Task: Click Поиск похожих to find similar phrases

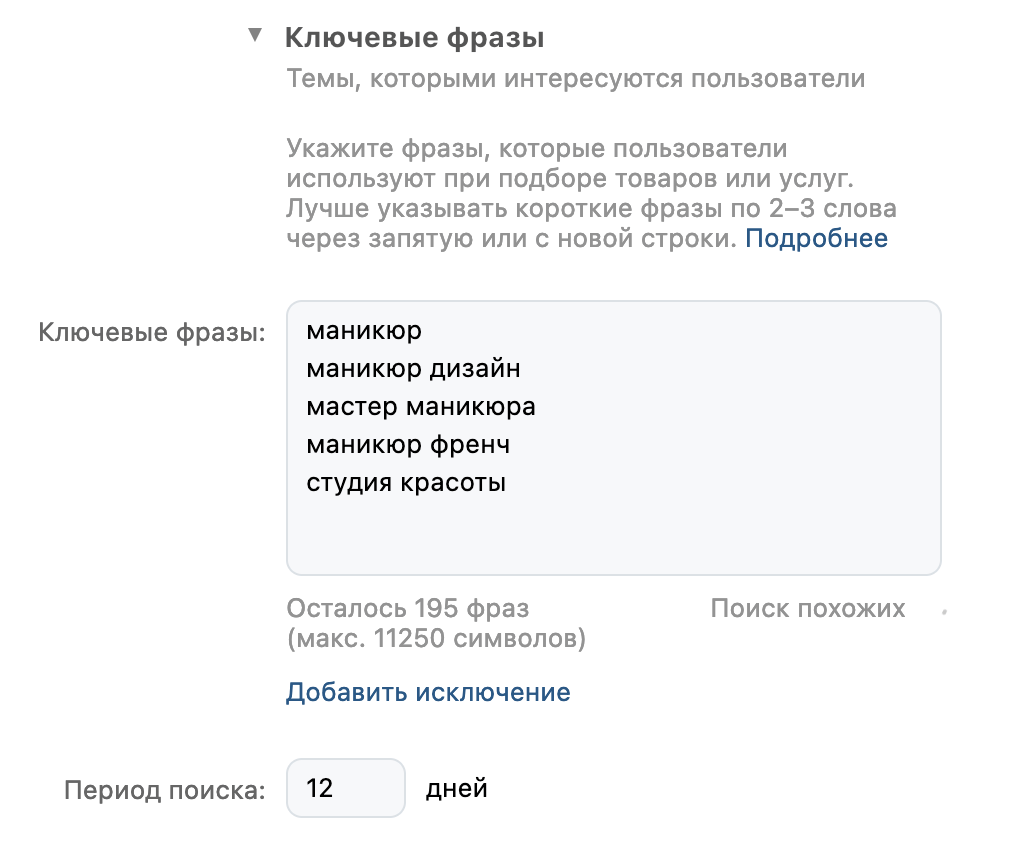Action: 808,608
